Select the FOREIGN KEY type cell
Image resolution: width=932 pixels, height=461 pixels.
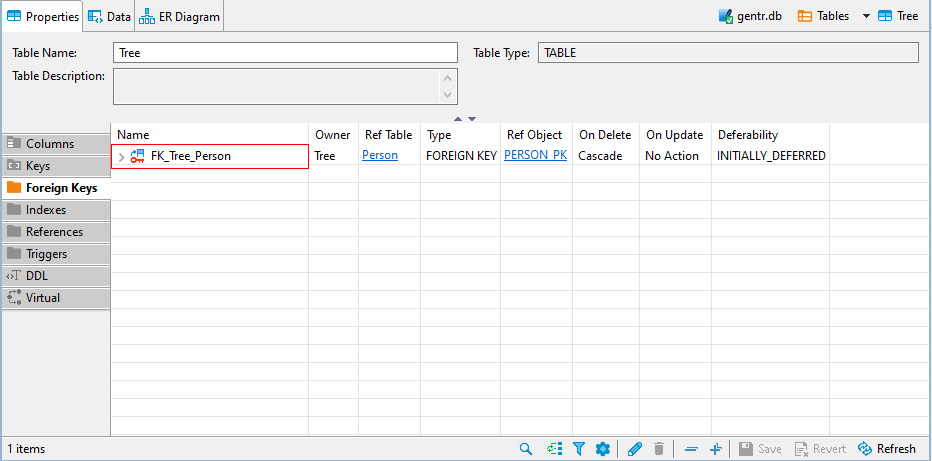click(x=461, y=156)
